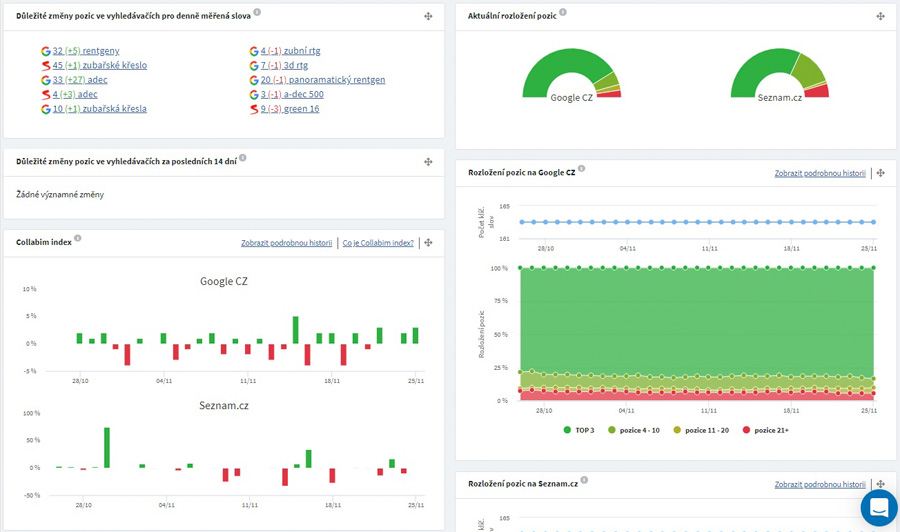
Task: Open the blue chat support bubble
Action: [879, 507]
